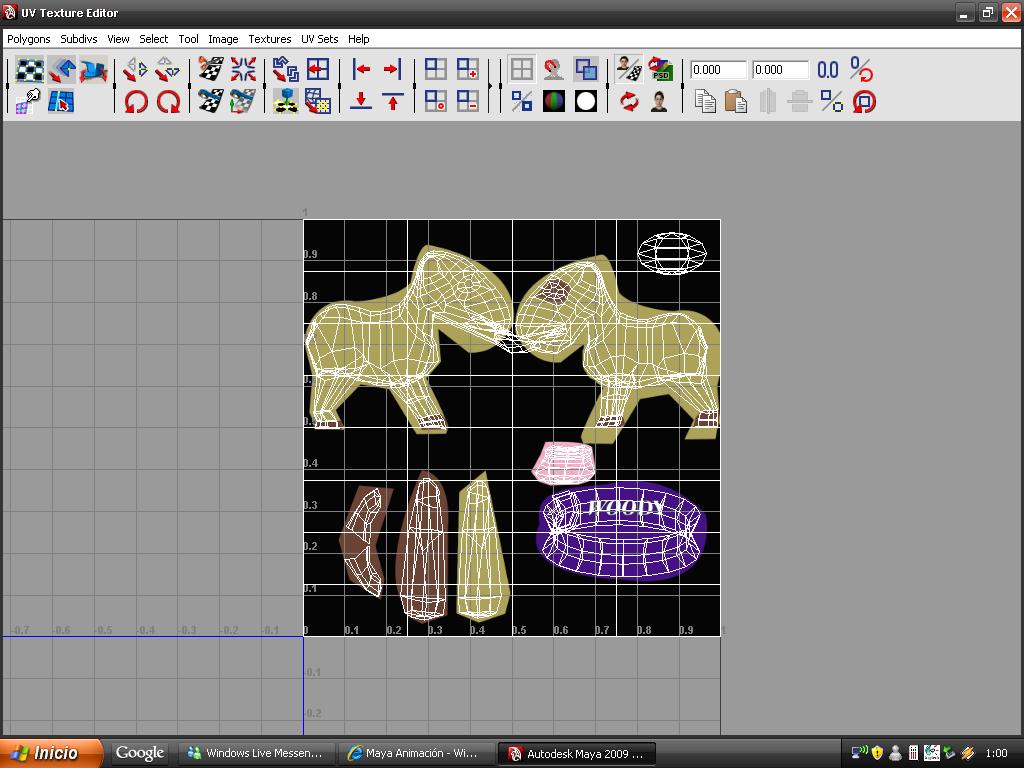Screen dimensions: 1024x768
Task: Align UVs to maximum U
Action: [x=392, y=70]
